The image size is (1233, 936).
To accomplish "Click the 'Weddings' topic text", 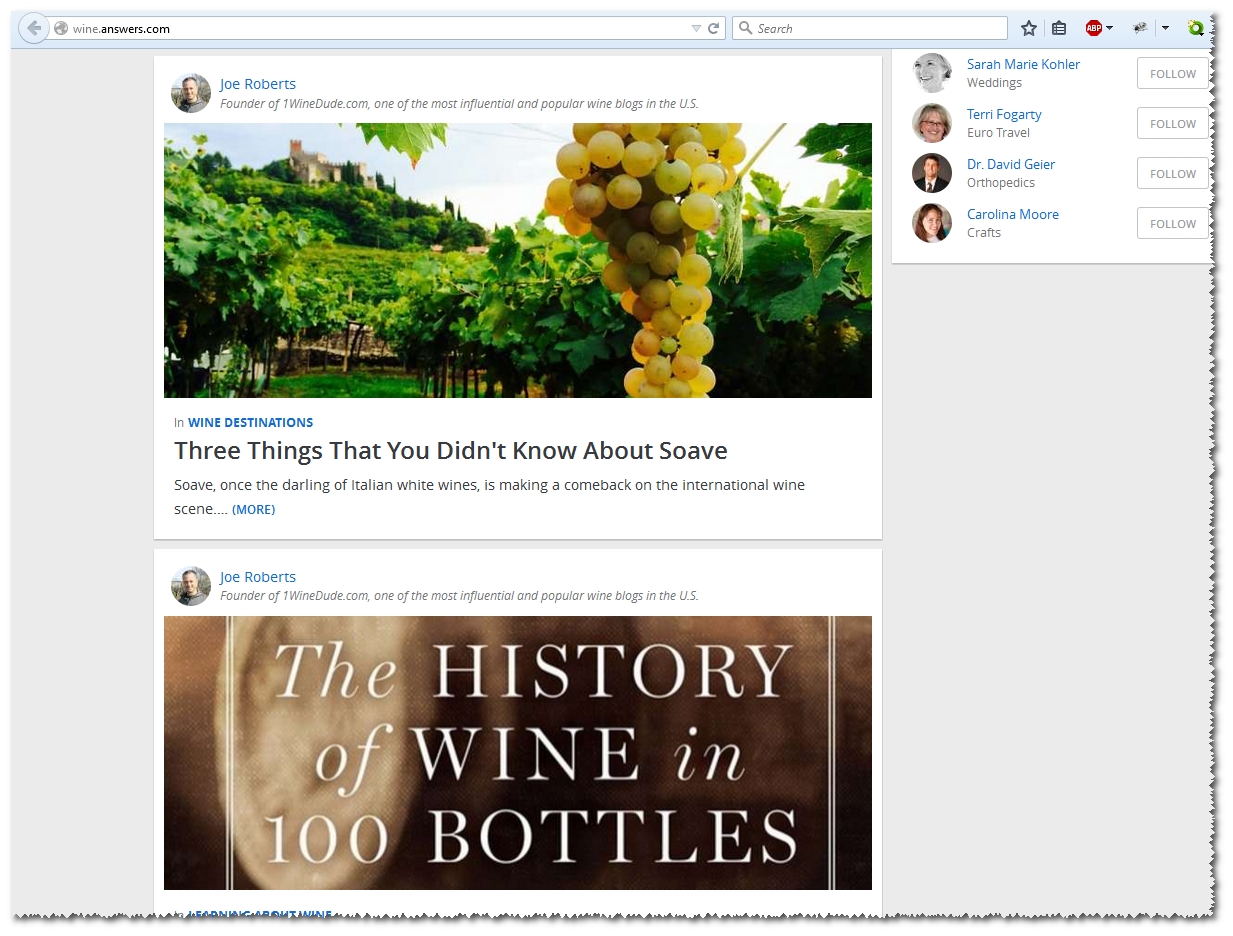I will point(994,83).
